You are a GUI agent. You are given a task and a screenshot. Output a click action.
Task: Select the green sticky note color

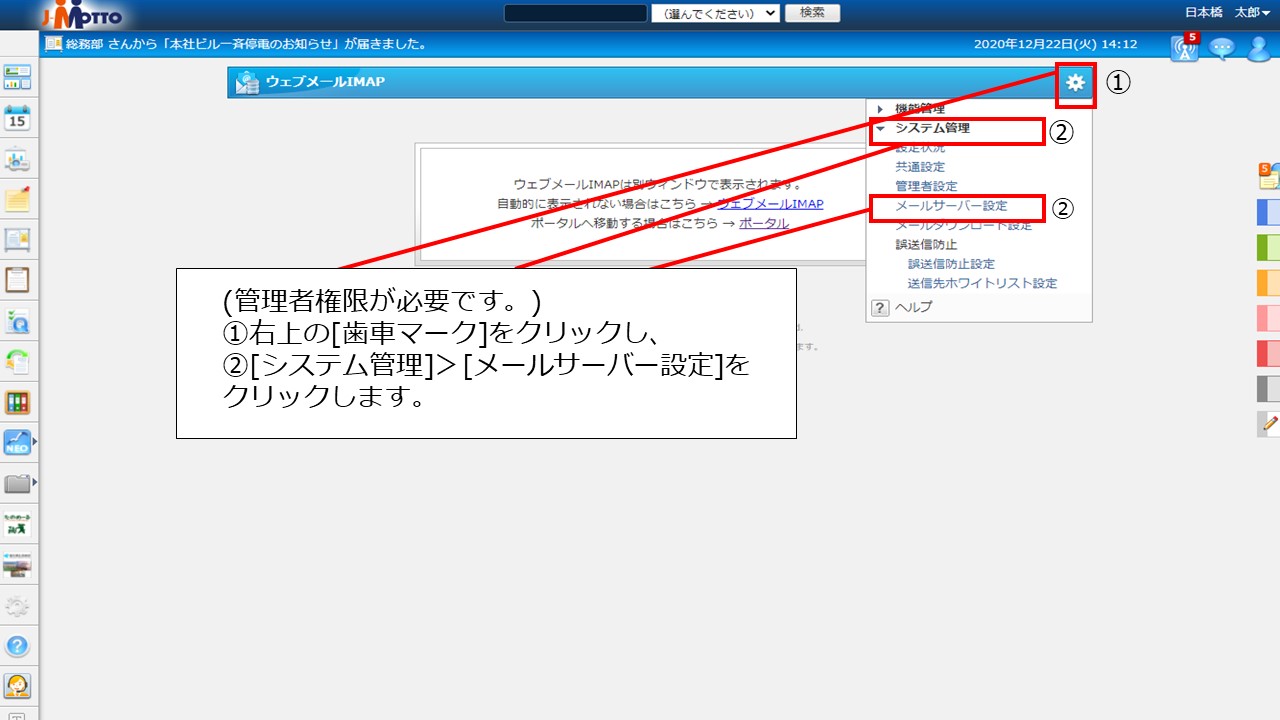[x=1268, y=247]
